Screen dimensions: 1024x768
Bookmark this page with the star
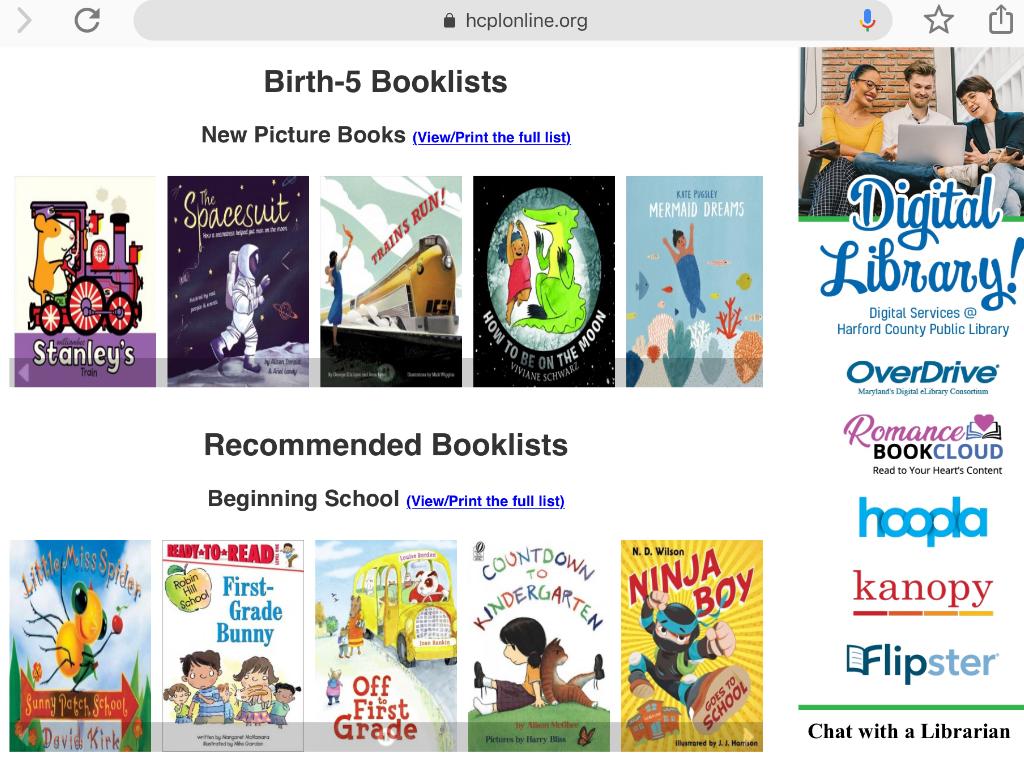tap(938, 20)
